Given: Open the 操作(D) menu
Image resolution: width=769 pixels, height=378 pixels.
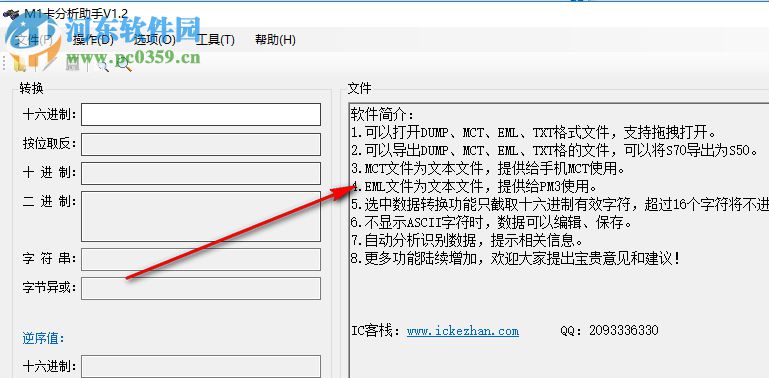Looking at the screenshot, I should coord(93,40).
